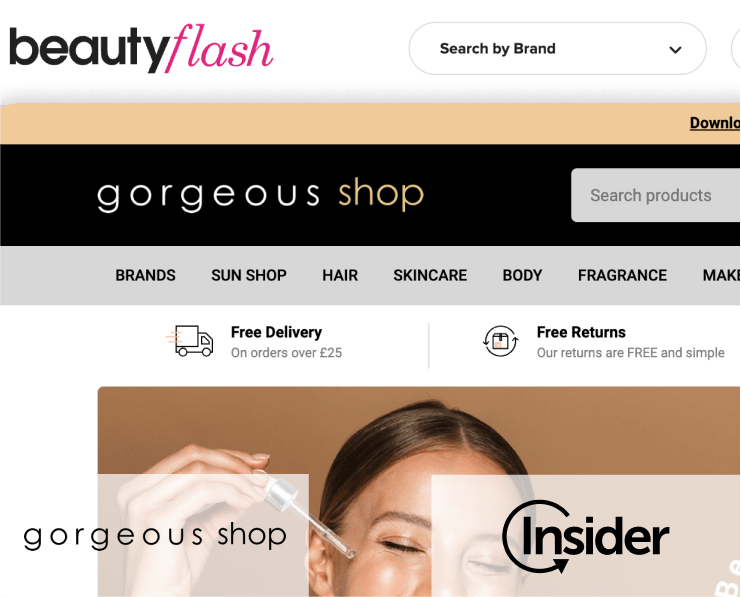Image resolution: width=741 pixels, height=597 pixels.
Task: Click the delivery truck icon
Action: 190,340
